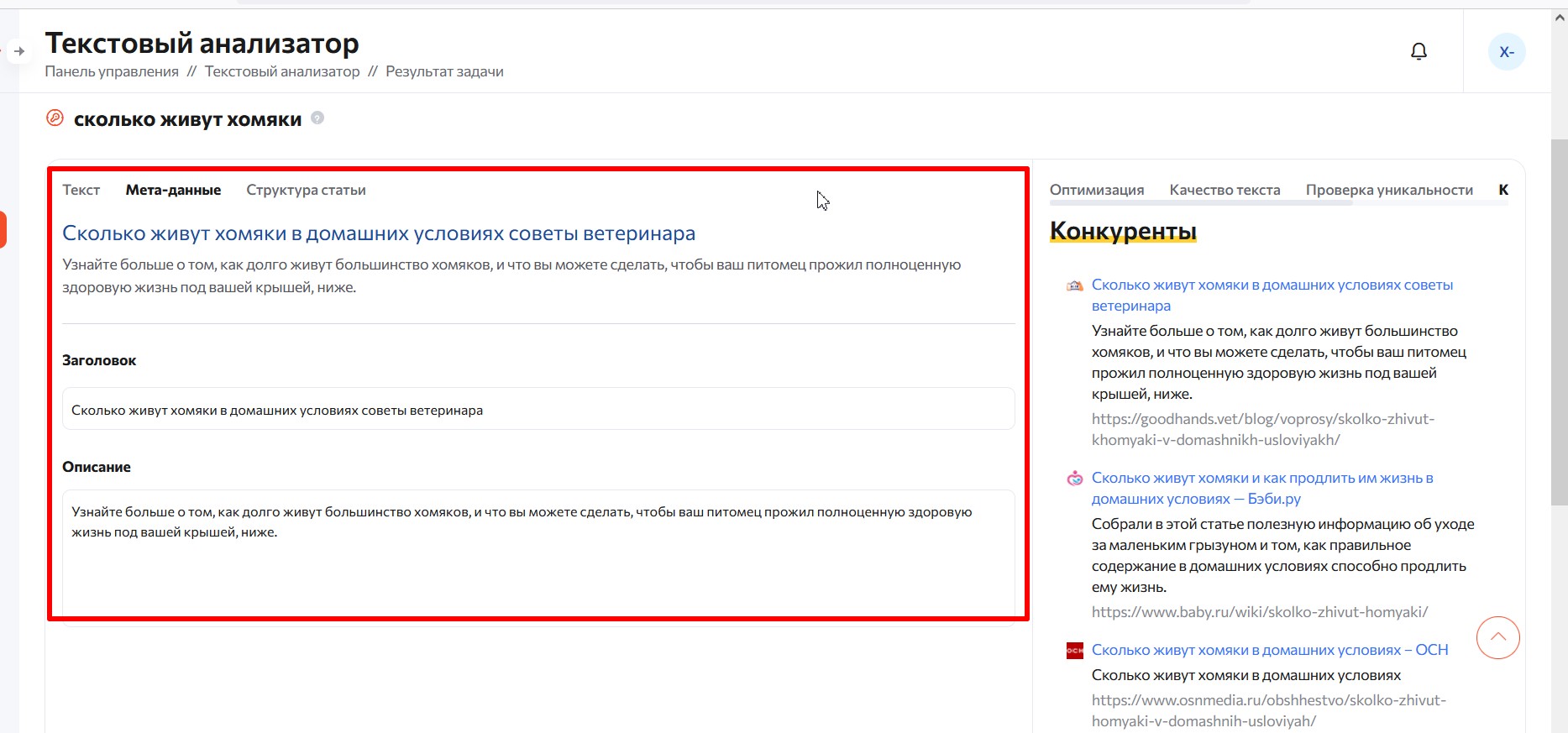Expand the sidebar with arrow icon
Viewport: 1568px width, 733px height.
click(19, 51)
